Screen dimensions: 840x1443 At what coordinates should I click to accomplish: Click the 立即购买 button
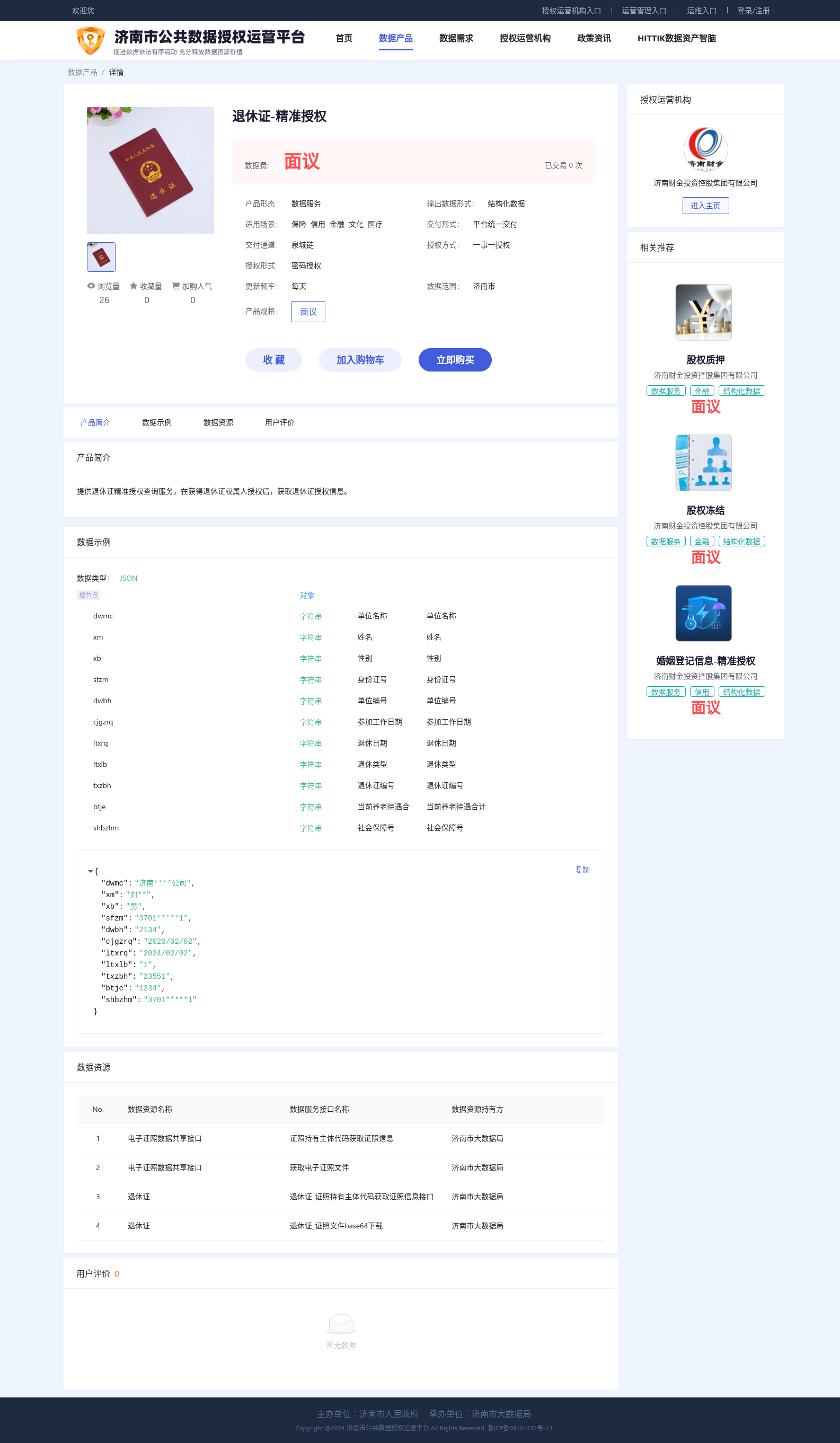tap(455, 360)
